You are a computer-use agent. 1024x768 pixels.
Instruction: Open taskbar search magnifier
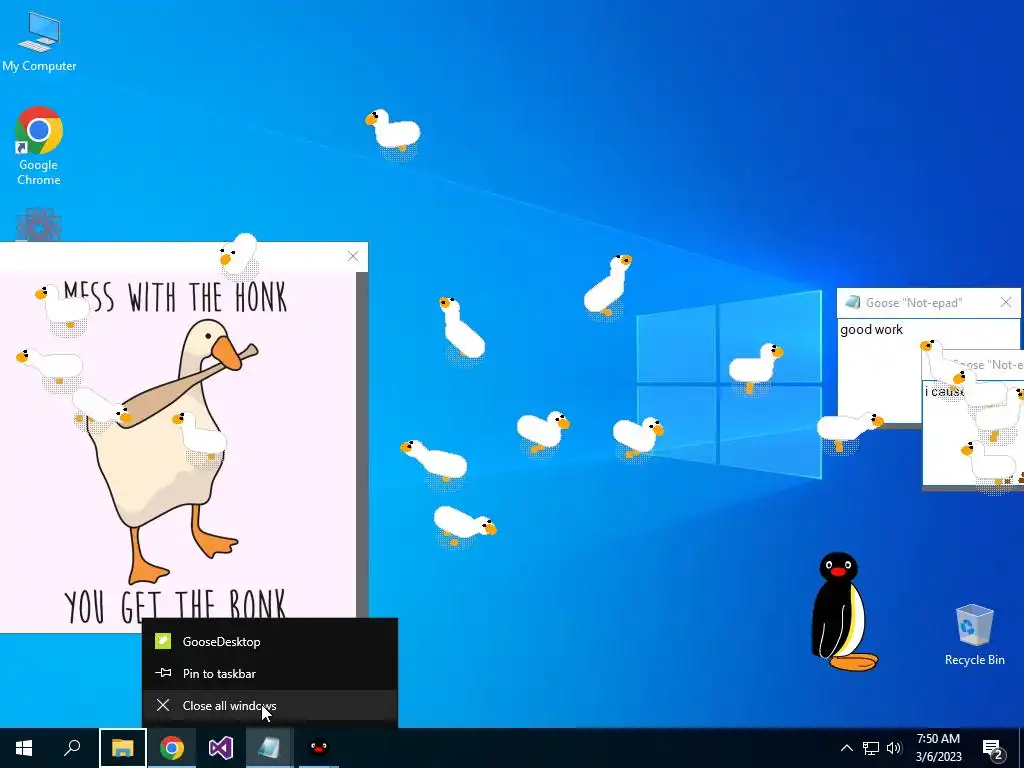[x=72, y=748]
